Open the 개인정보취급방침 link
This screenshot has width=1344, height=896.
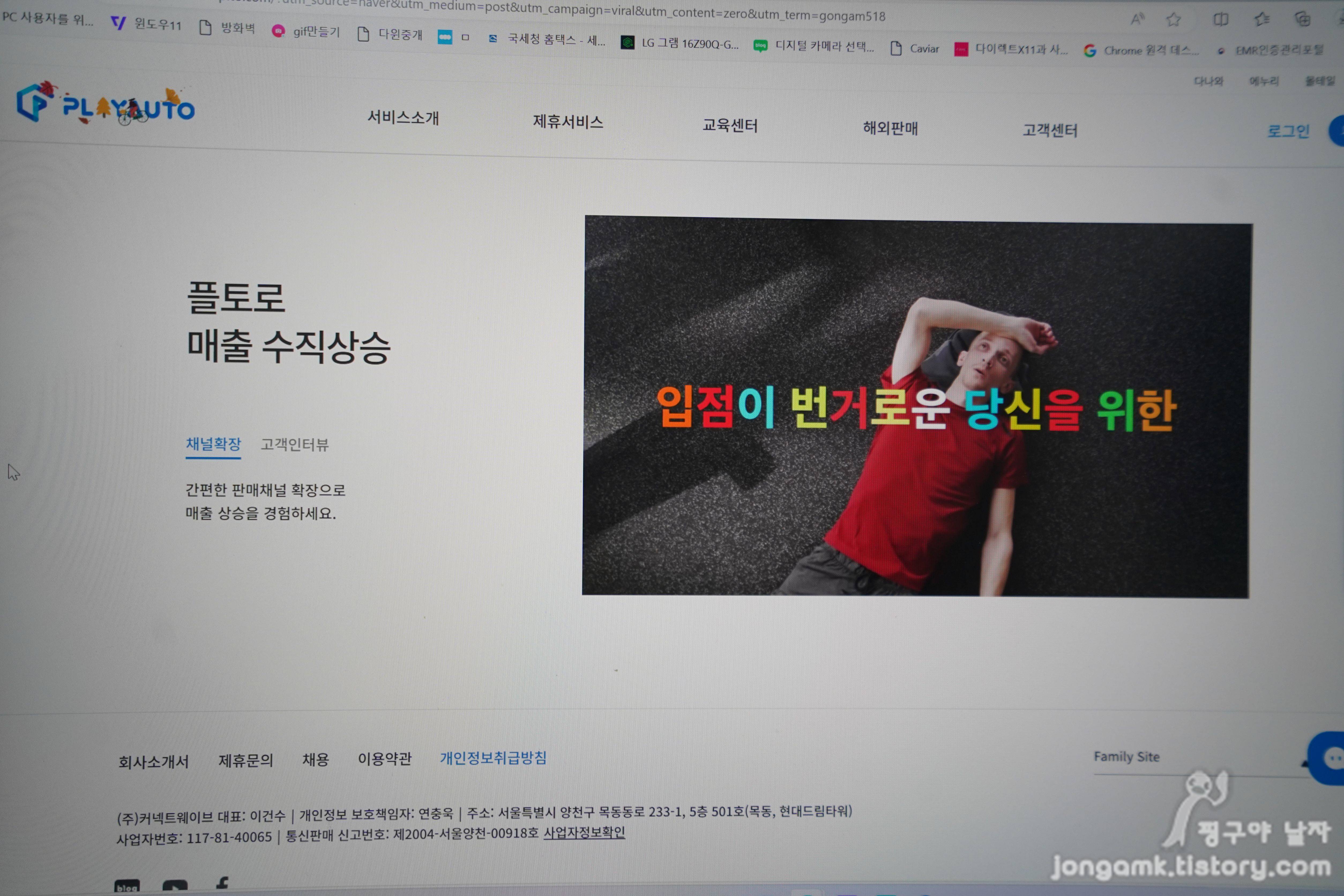coord(492,758)
